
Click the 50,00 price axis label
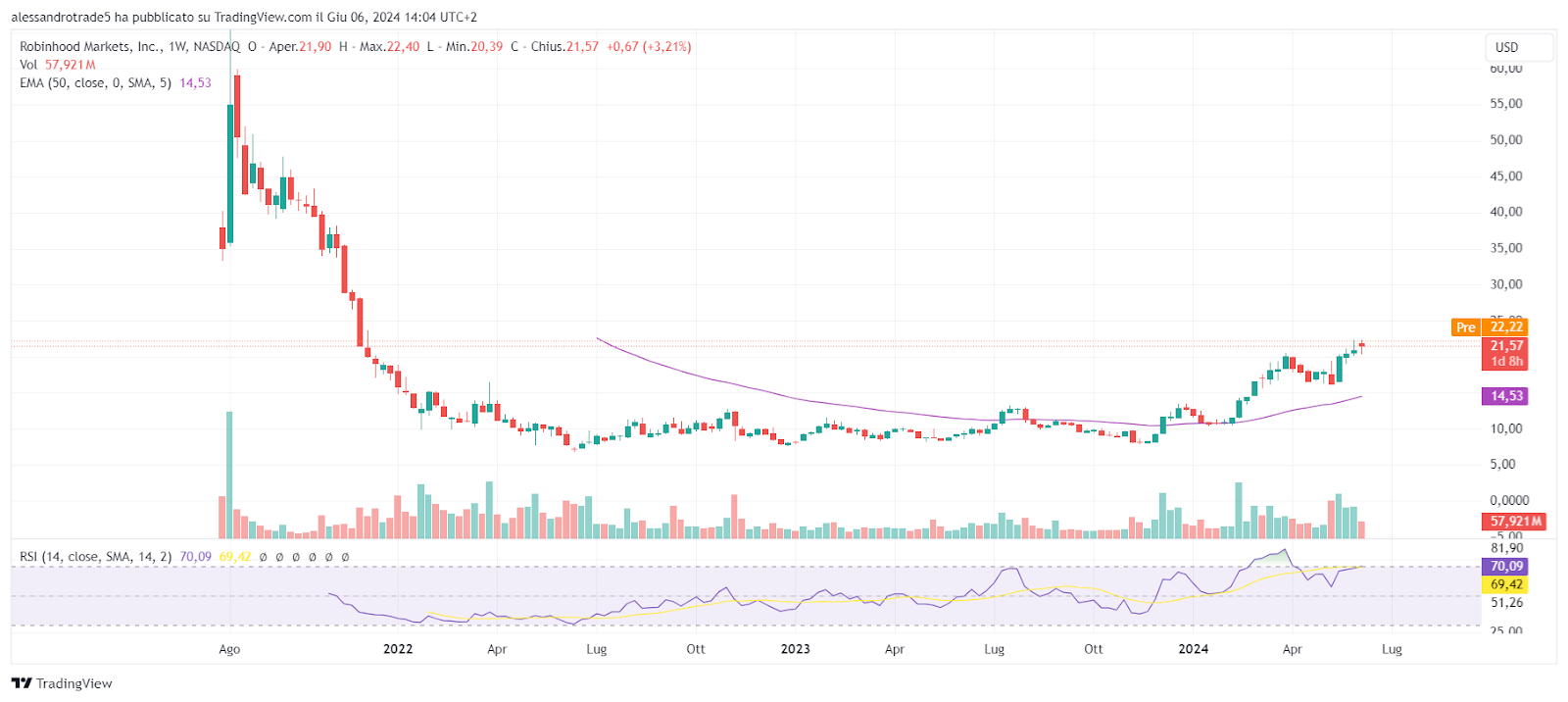point(1506,140)
